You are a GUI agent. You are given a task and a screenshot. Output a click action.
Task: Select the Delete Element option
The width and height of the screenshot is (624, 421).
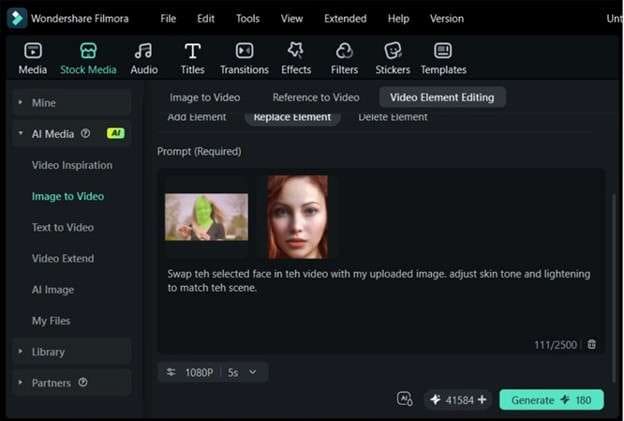coord(393,117)
